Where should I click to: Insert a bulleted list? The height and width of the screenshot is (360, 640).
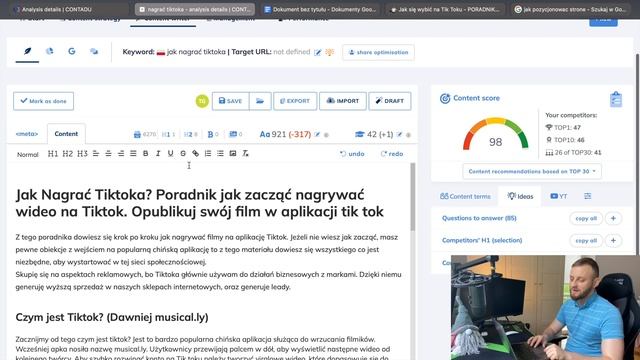click(x=220, y=154)
